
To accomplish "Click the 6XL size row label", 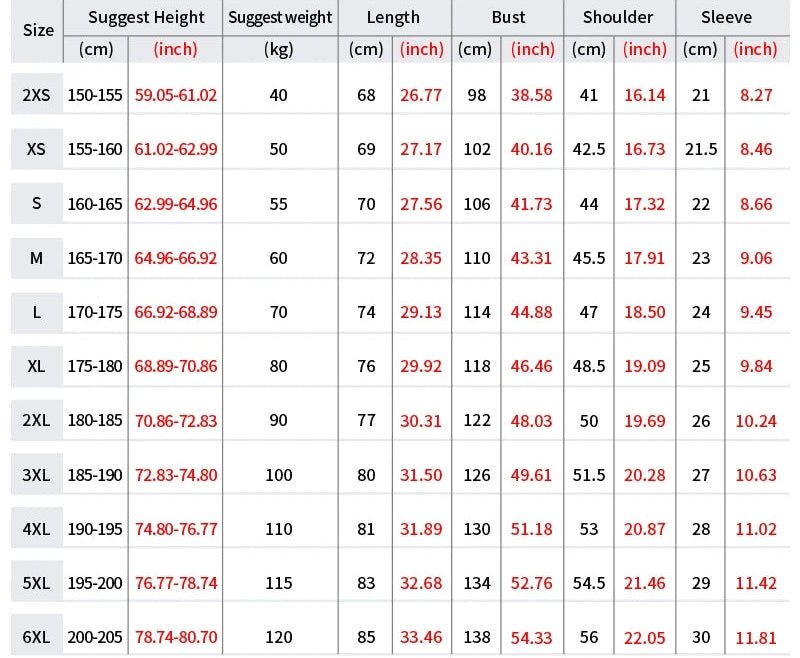I will [37, 637].
